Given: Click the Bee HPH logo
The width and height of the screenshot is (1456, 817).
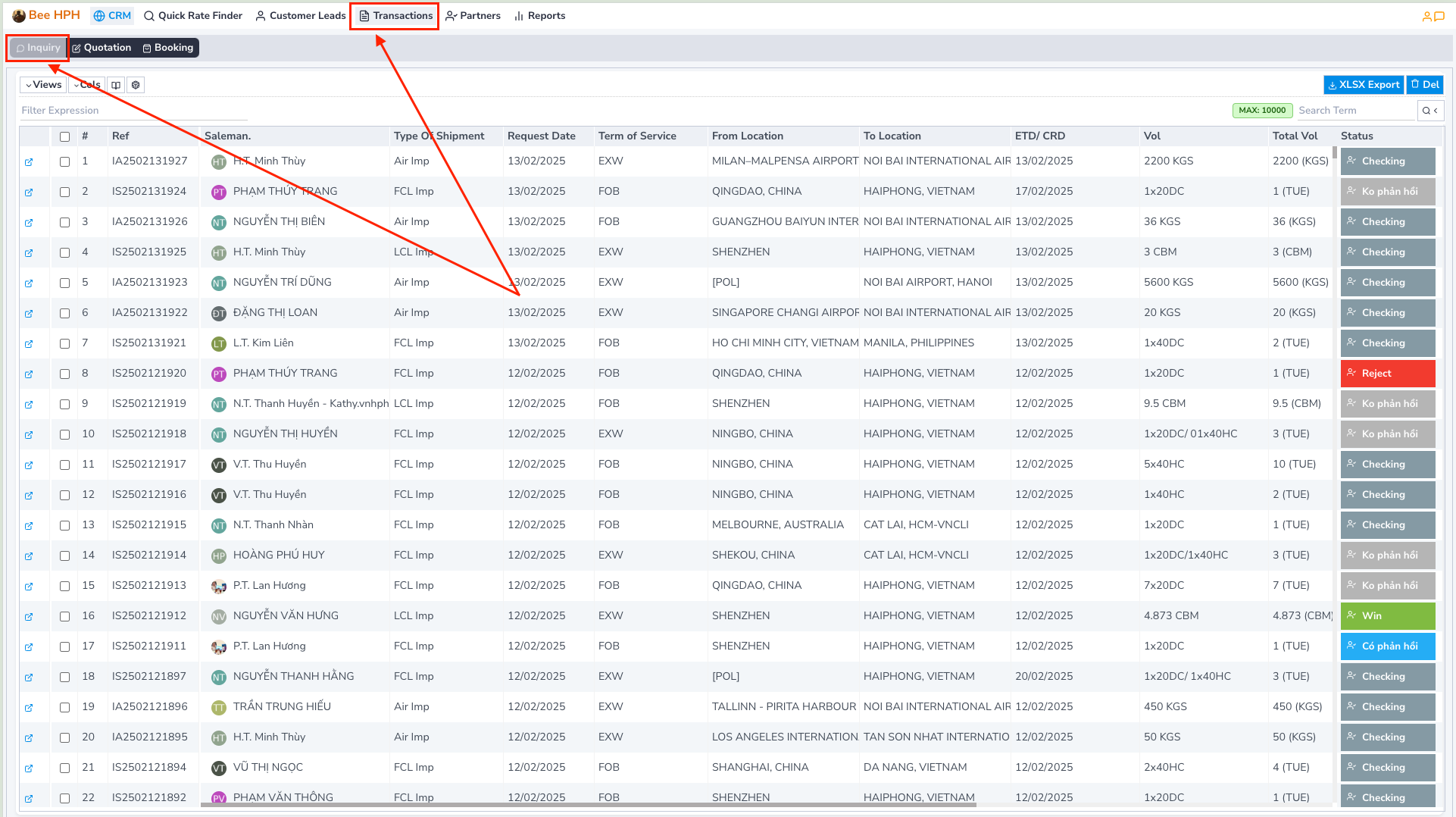Looking at the screenshot, I should click(x=46, y=15).
